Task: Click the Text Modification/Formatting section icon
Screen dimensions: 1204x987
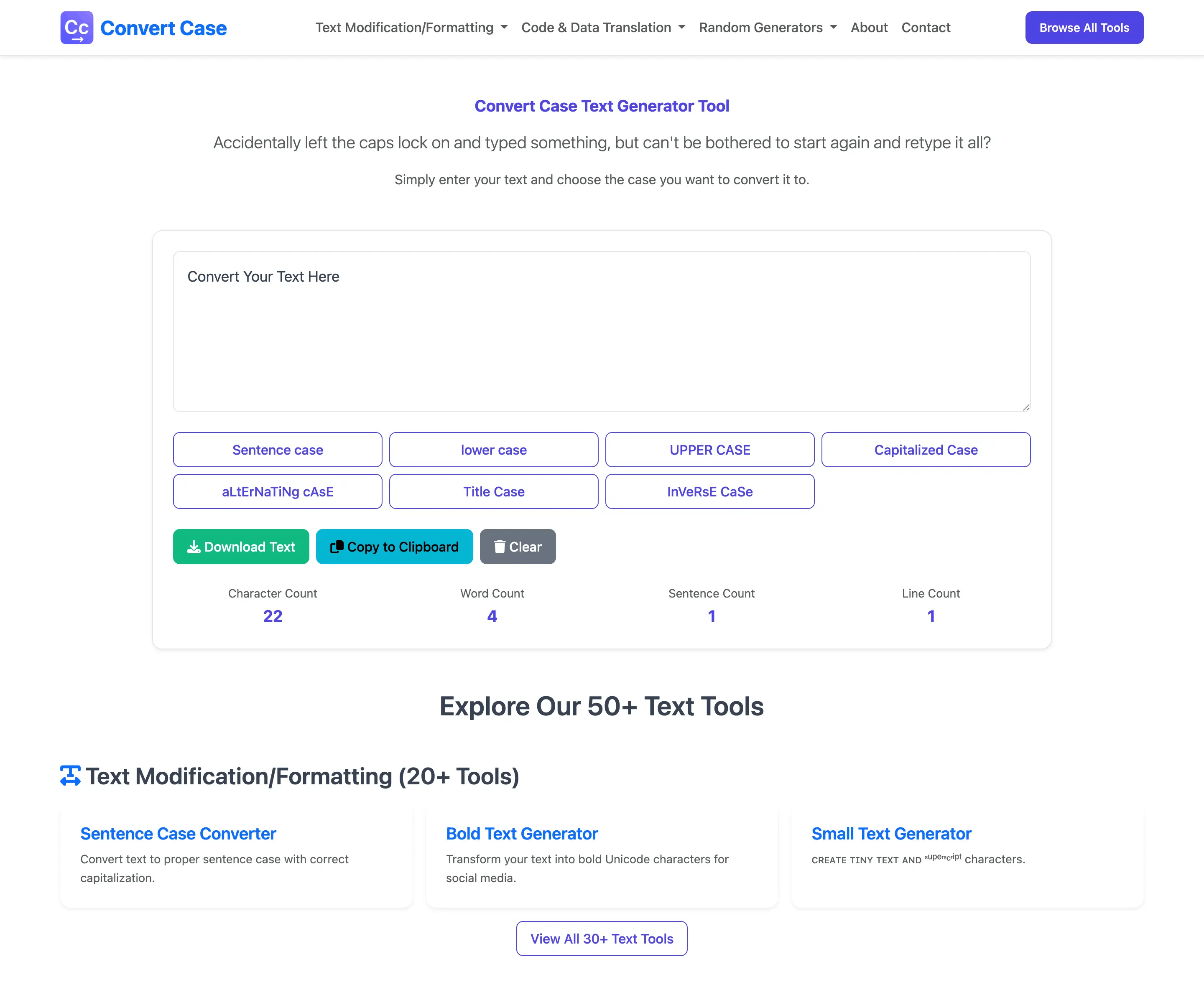Action: (x=71, y=776)
